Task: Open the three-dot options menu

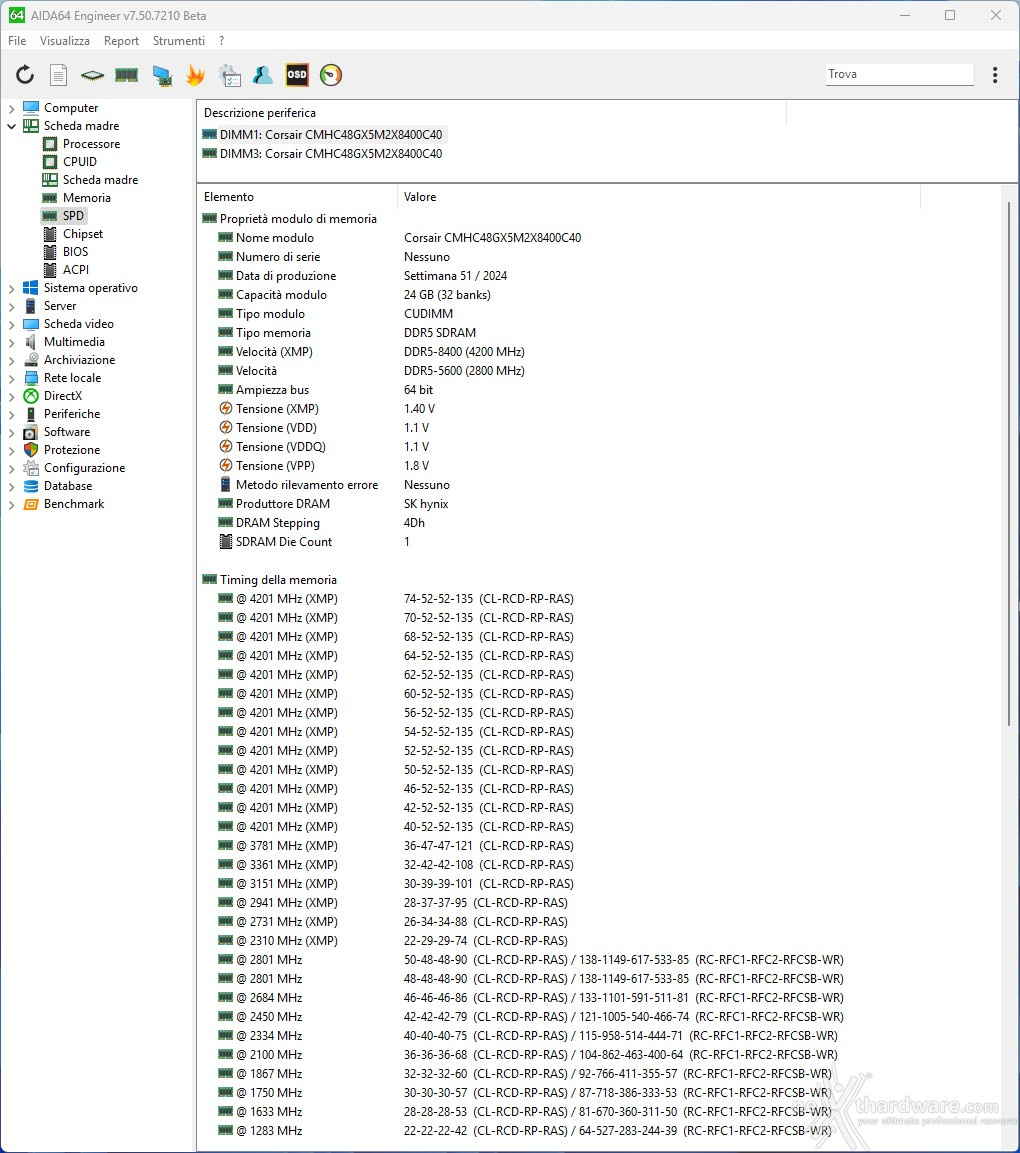Action: pyautogui.click(x=995, y=75)
